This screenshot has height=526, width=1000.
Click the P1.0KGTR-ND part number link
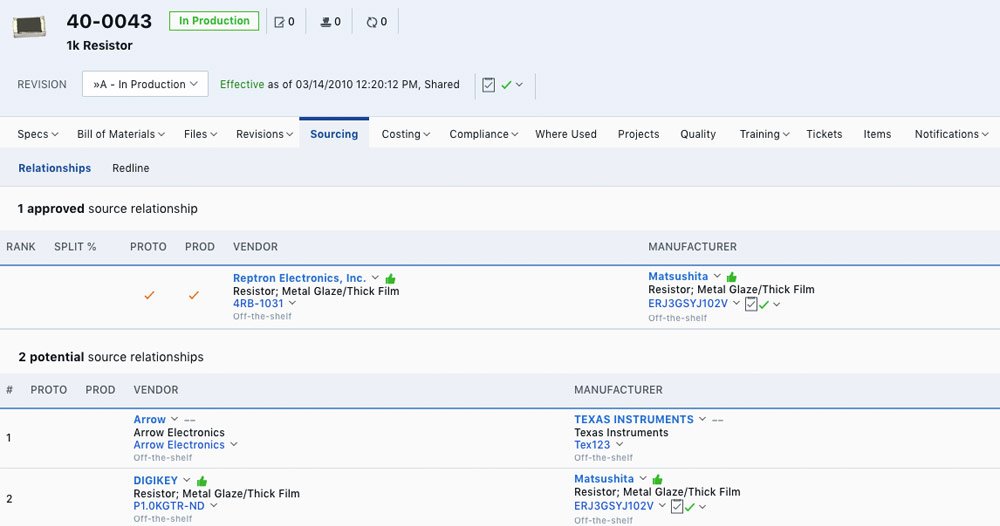coord(169,506)
